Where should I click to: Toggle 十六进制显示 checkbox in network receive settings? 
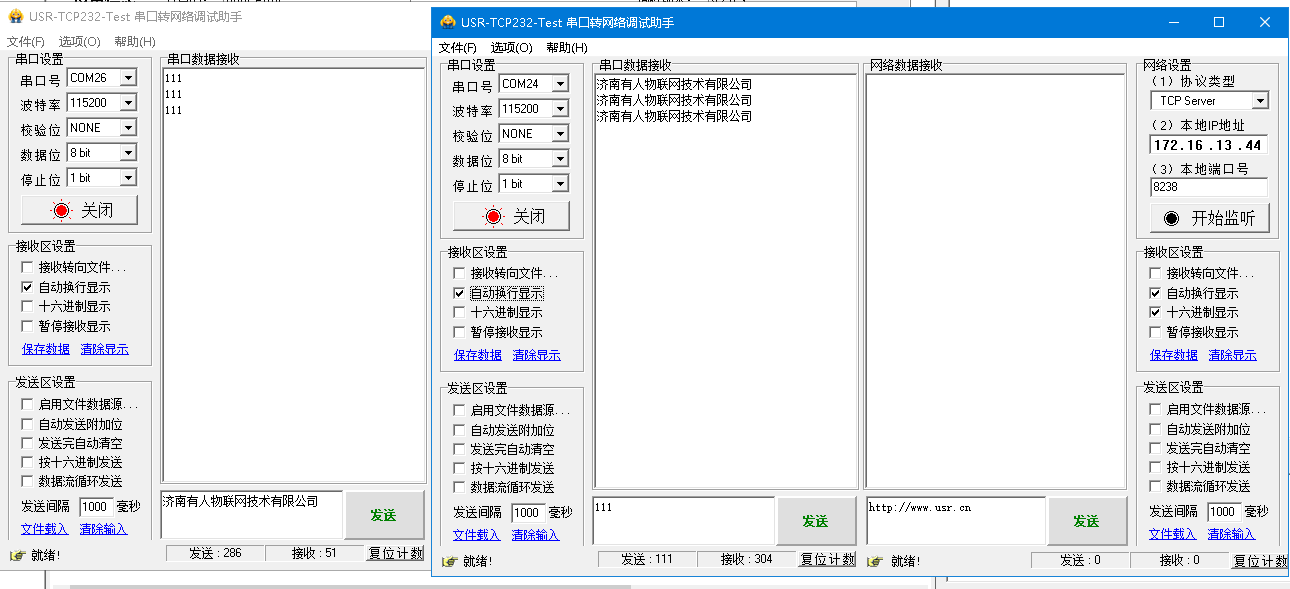pyautogui.click(x=1156, y=313)
